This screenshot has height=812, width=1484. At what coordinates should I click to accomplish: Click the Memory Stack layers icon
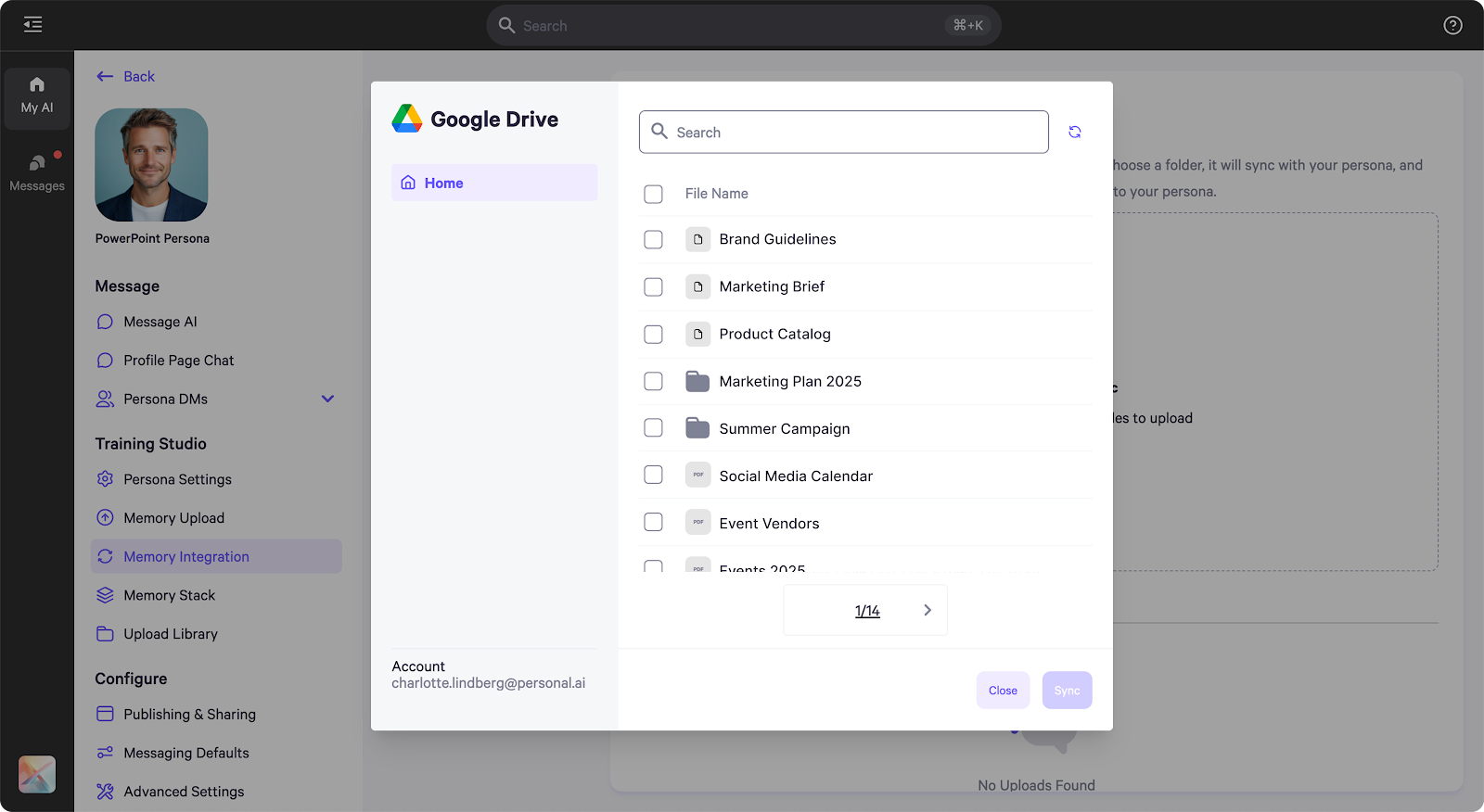click(105, 595)
